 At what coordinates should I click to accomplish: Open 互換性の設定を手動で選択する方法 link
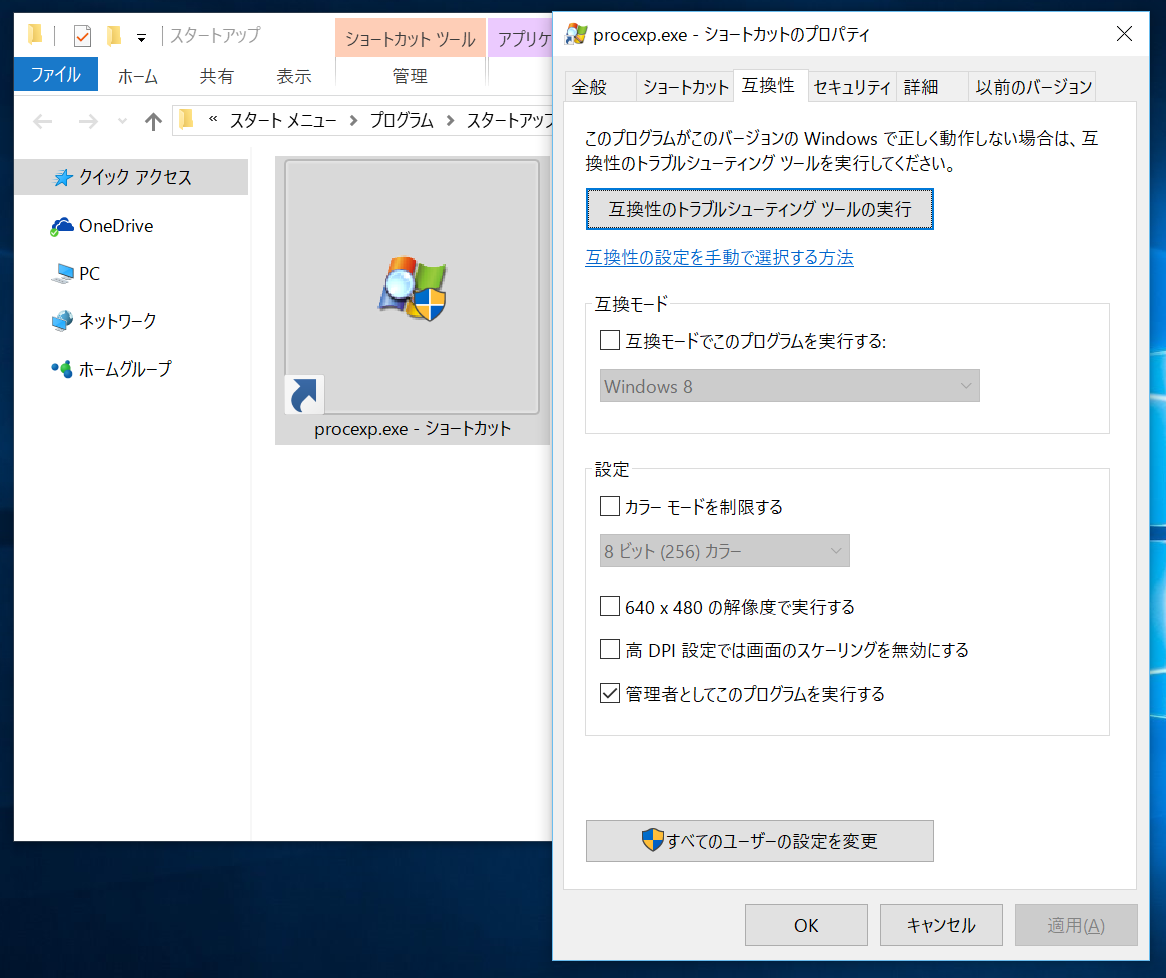point(719,258)
